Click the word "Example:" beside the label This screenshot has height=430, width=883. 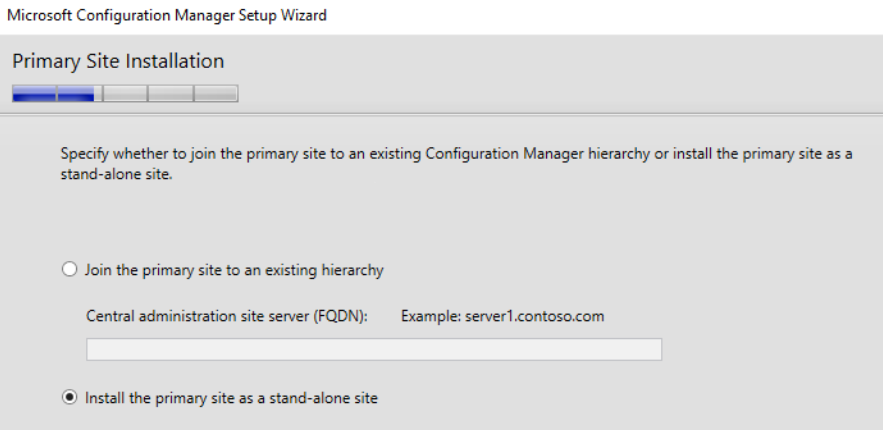coord(428,316)
